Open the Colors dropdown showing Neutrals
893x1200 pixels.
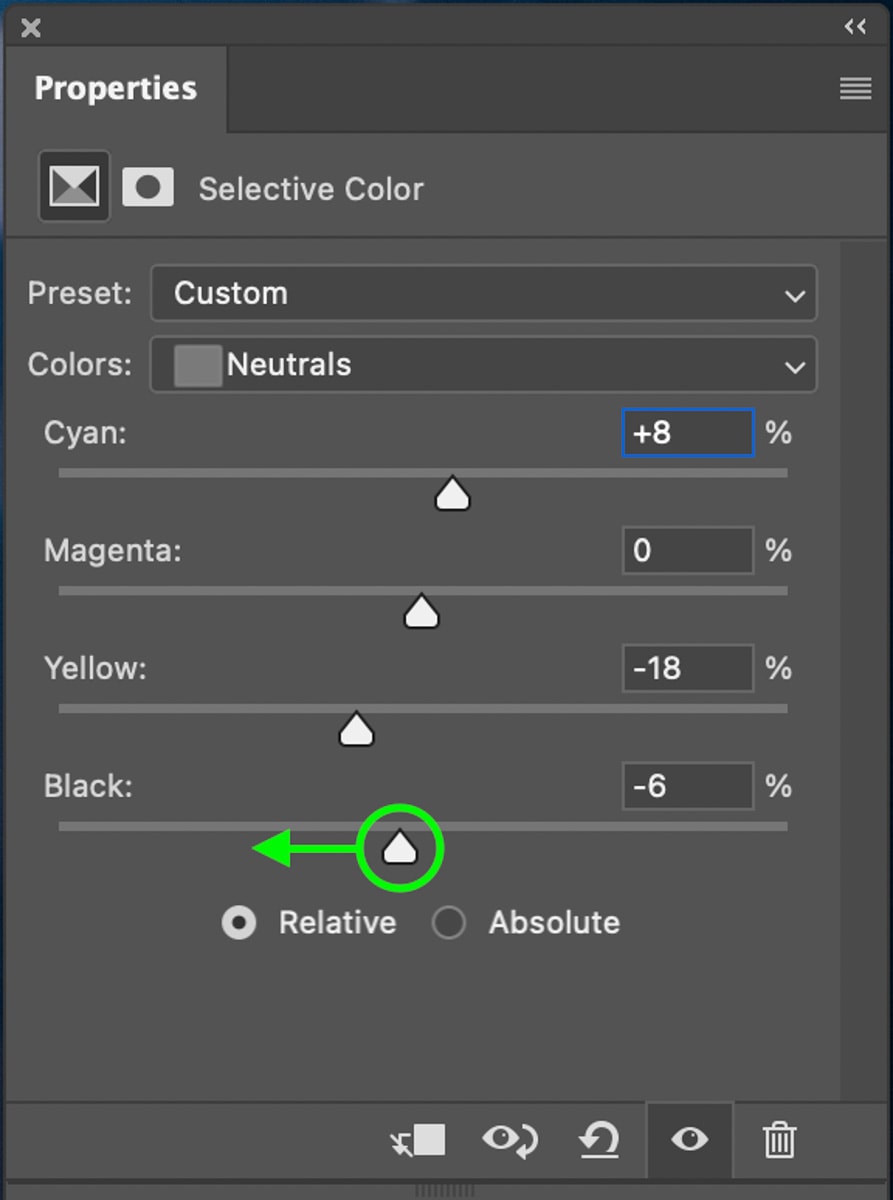tap(483, 365)
